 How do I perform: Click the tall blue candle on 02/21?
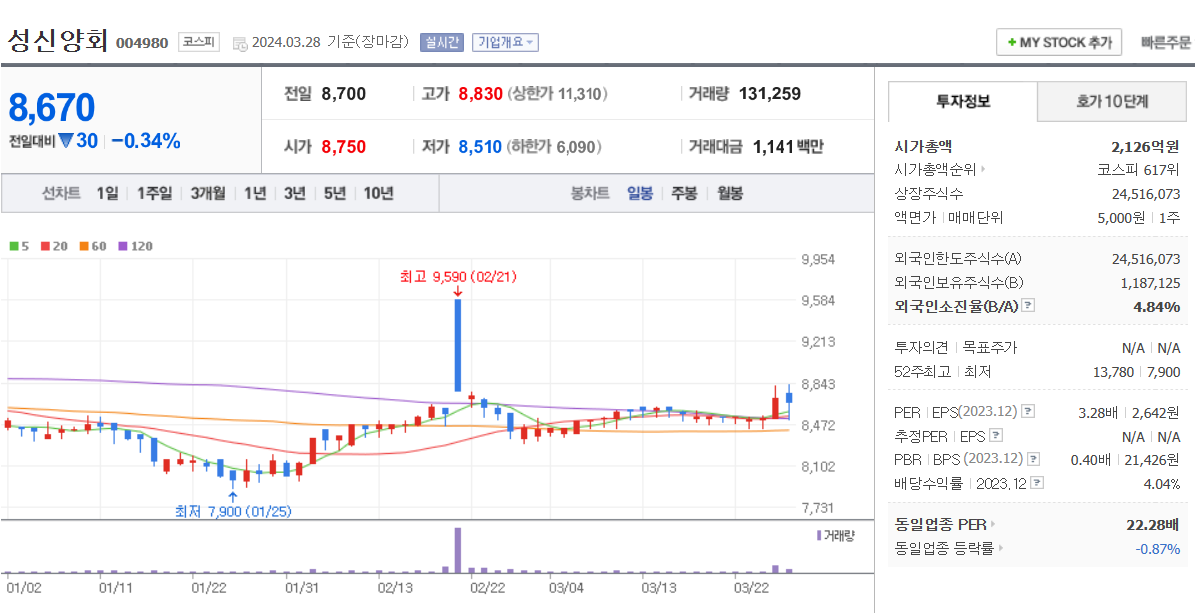coord(458,345)
